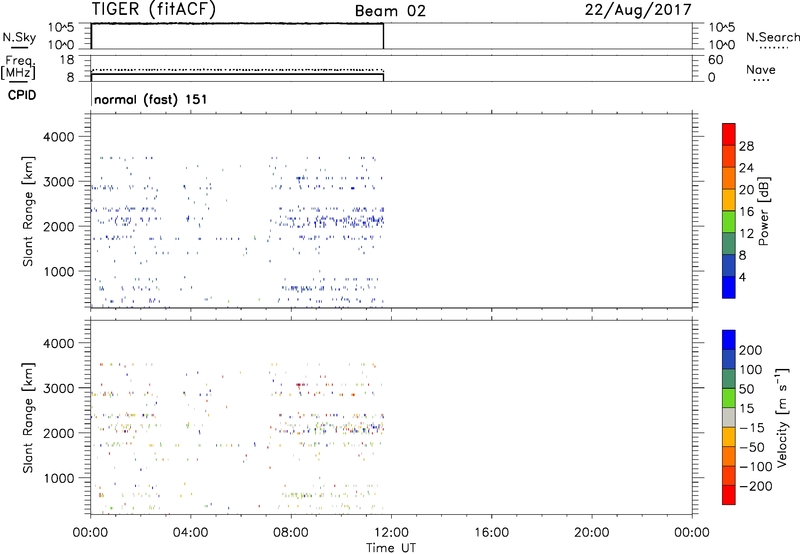
Task: Click the 'N.Search' legend label
Action: (x=772, y=37)
